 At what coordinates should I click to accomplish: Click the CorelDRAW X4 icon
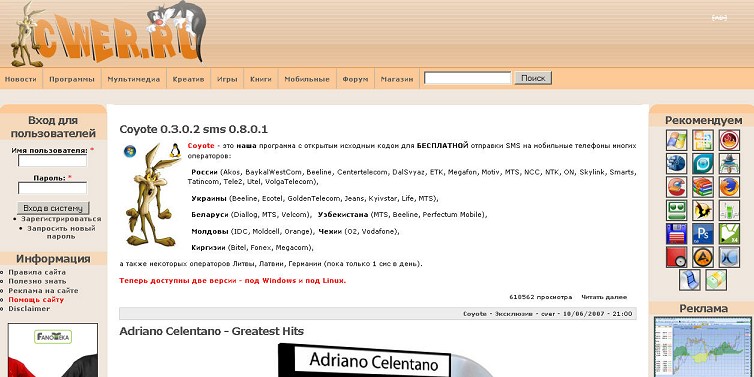(729, 234)
